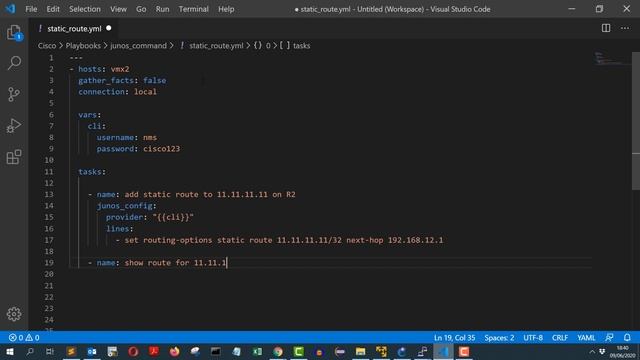Image resolution: width=640 pixels, height=360 pixels.
Task: Open the taskbar clock and date
Action: tap(623, 351)
